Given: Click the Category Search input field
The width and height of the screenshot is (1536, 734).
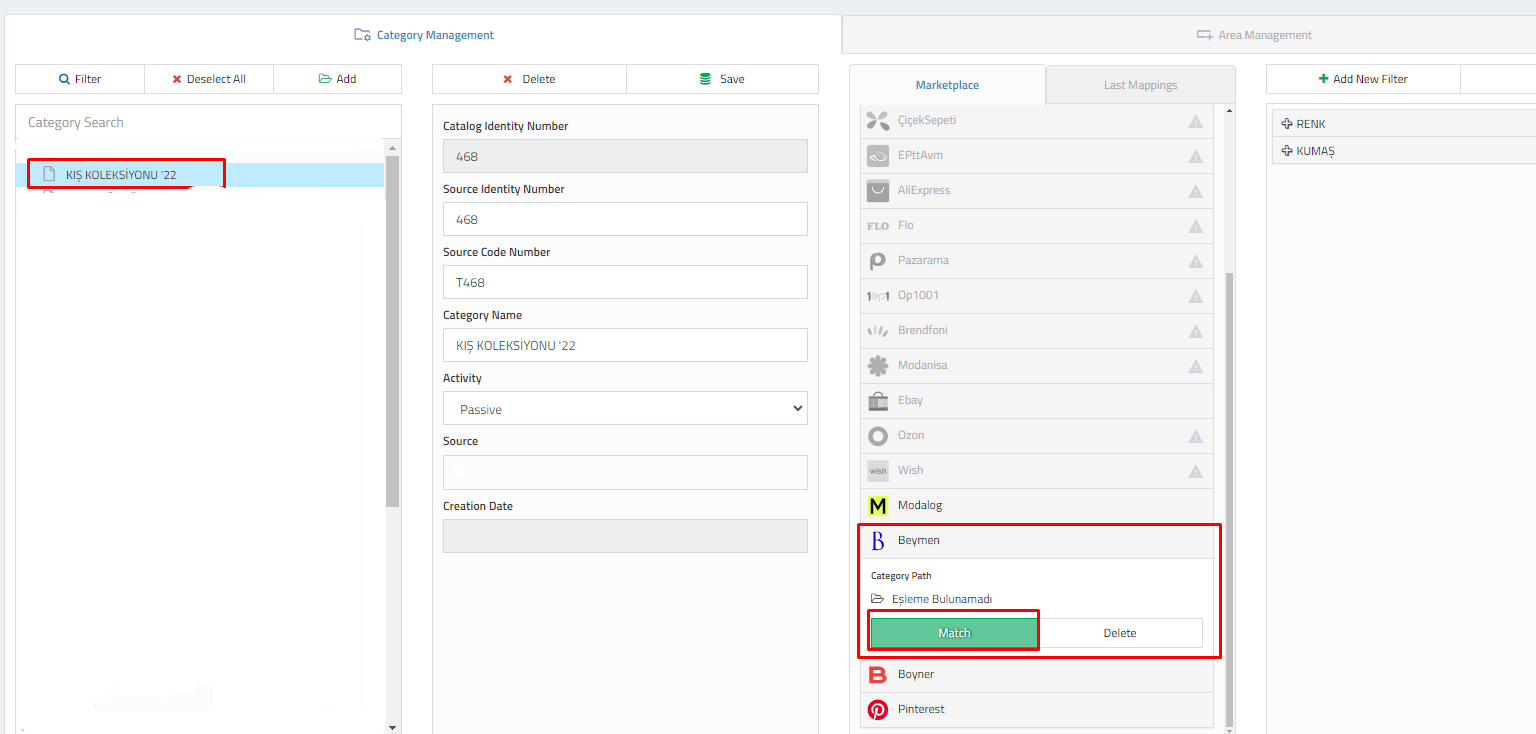Looking at the screenshot, I should coord(208,123).
